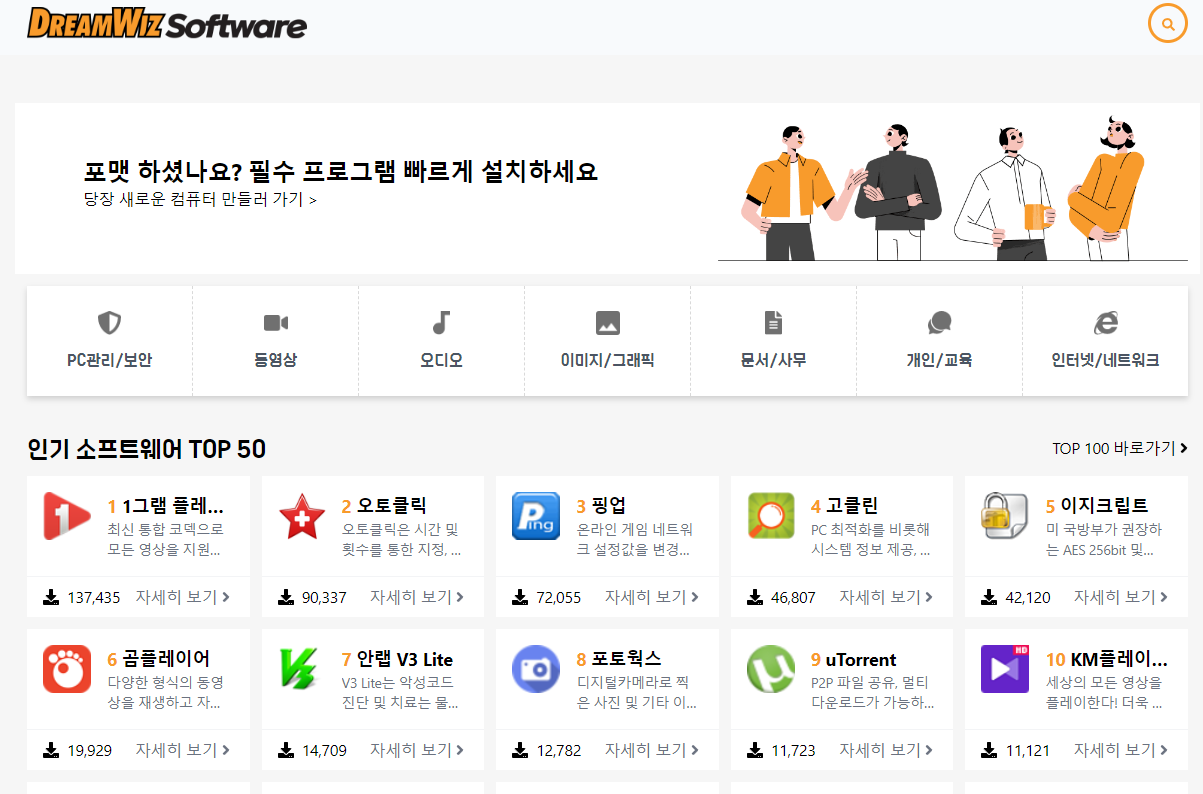The image size is (1203, 794).
Task: Click the 인기 소프트웨어 TOP 50 heading
Action: click(146, 449)
